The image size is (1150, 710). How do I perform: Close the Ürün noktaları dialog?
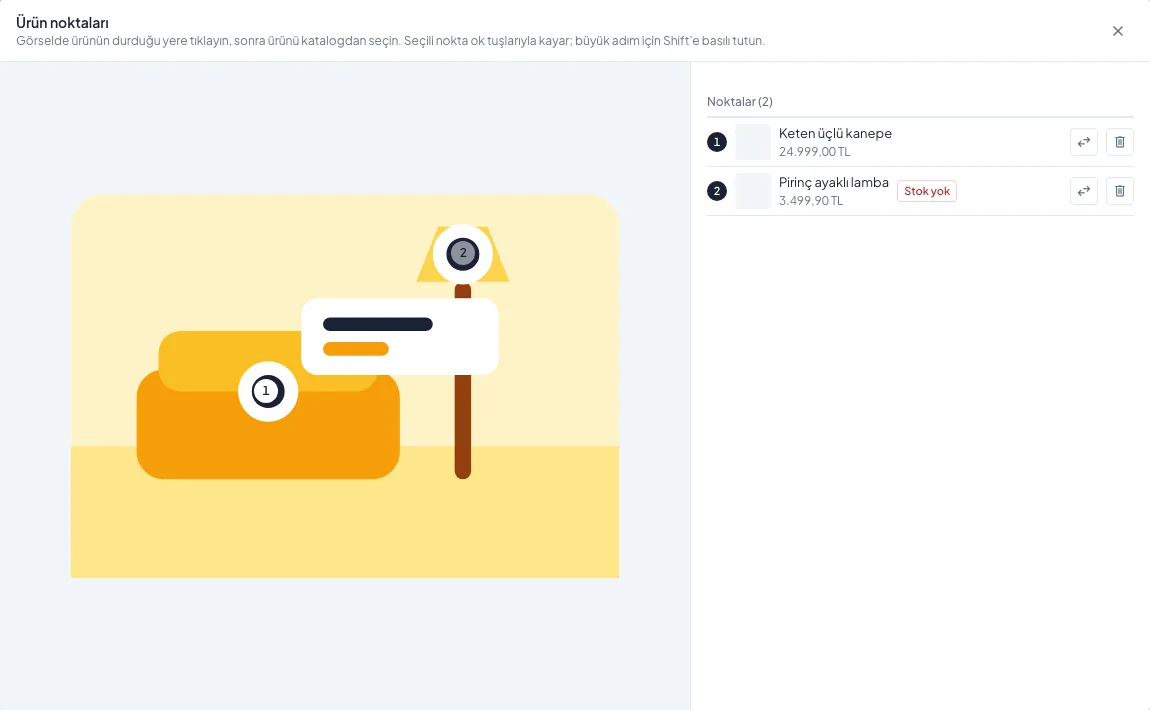click(x=1117, y=31)
